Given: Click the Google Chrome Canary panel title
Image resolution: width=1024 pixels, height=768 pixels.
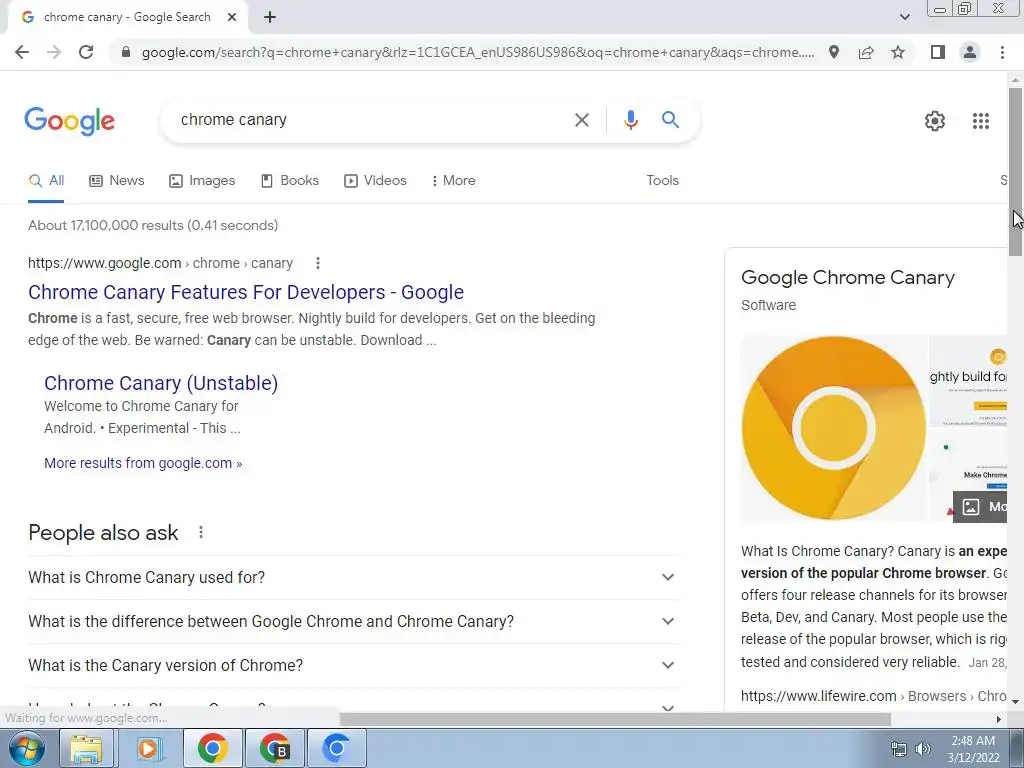Looking at the screenshot, I should tap(848, 278).
